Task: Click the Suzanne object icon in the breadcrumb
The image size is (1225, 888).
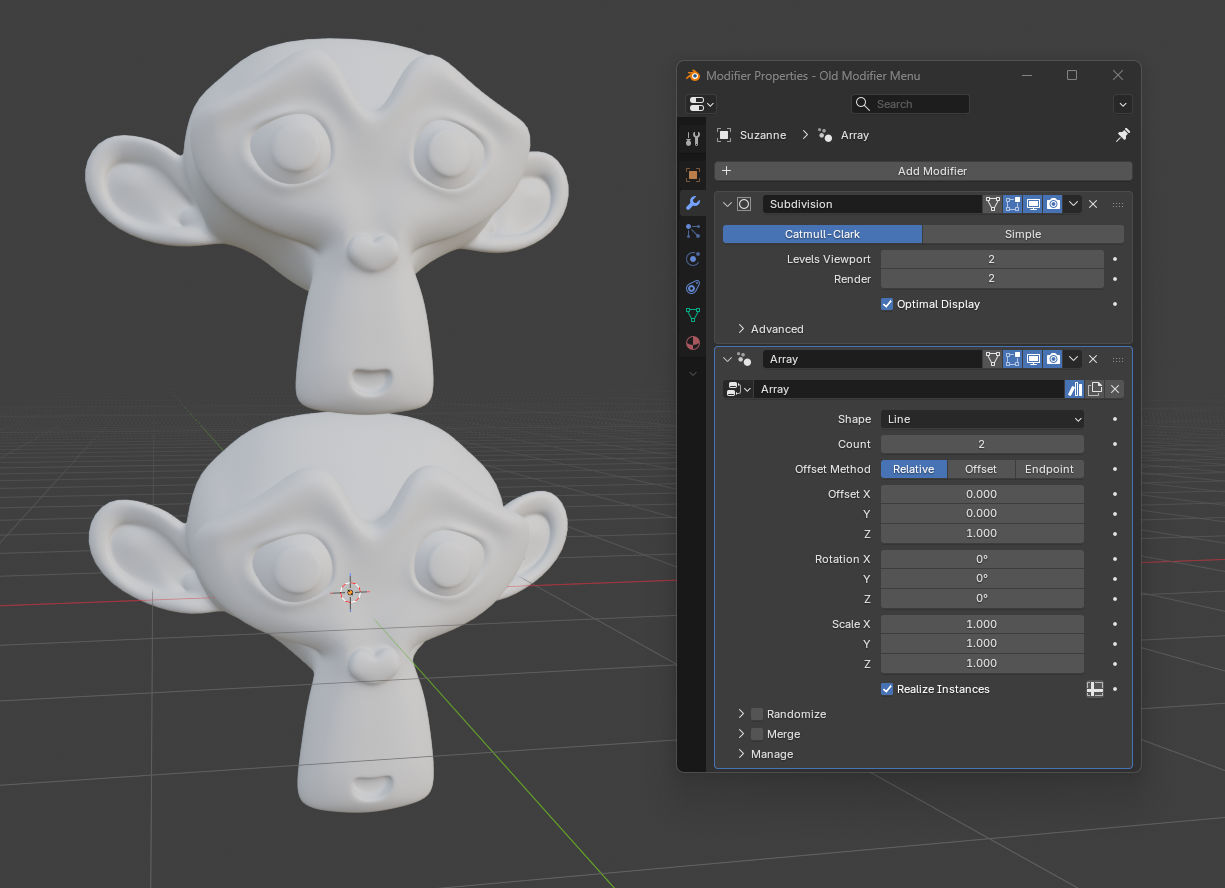Action: [x=724, y=135]
